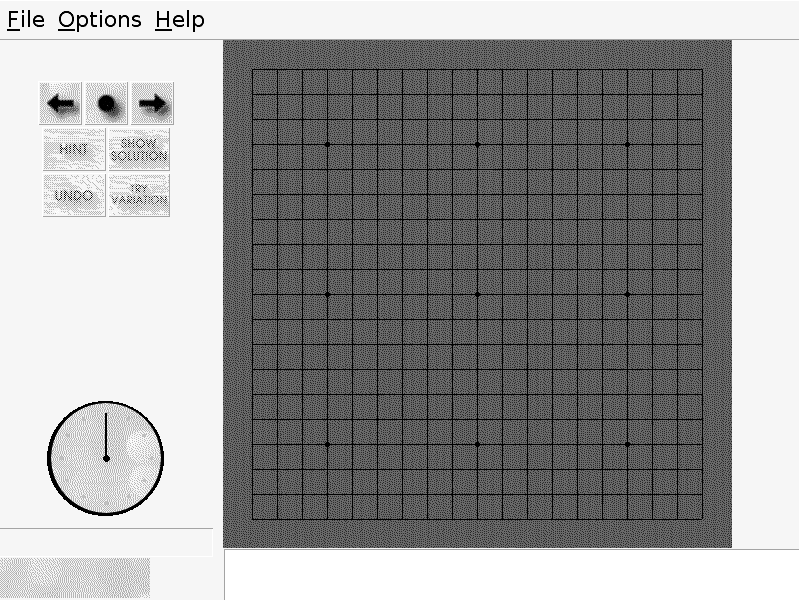Click the round clock timer face

[x=105, y=458]
